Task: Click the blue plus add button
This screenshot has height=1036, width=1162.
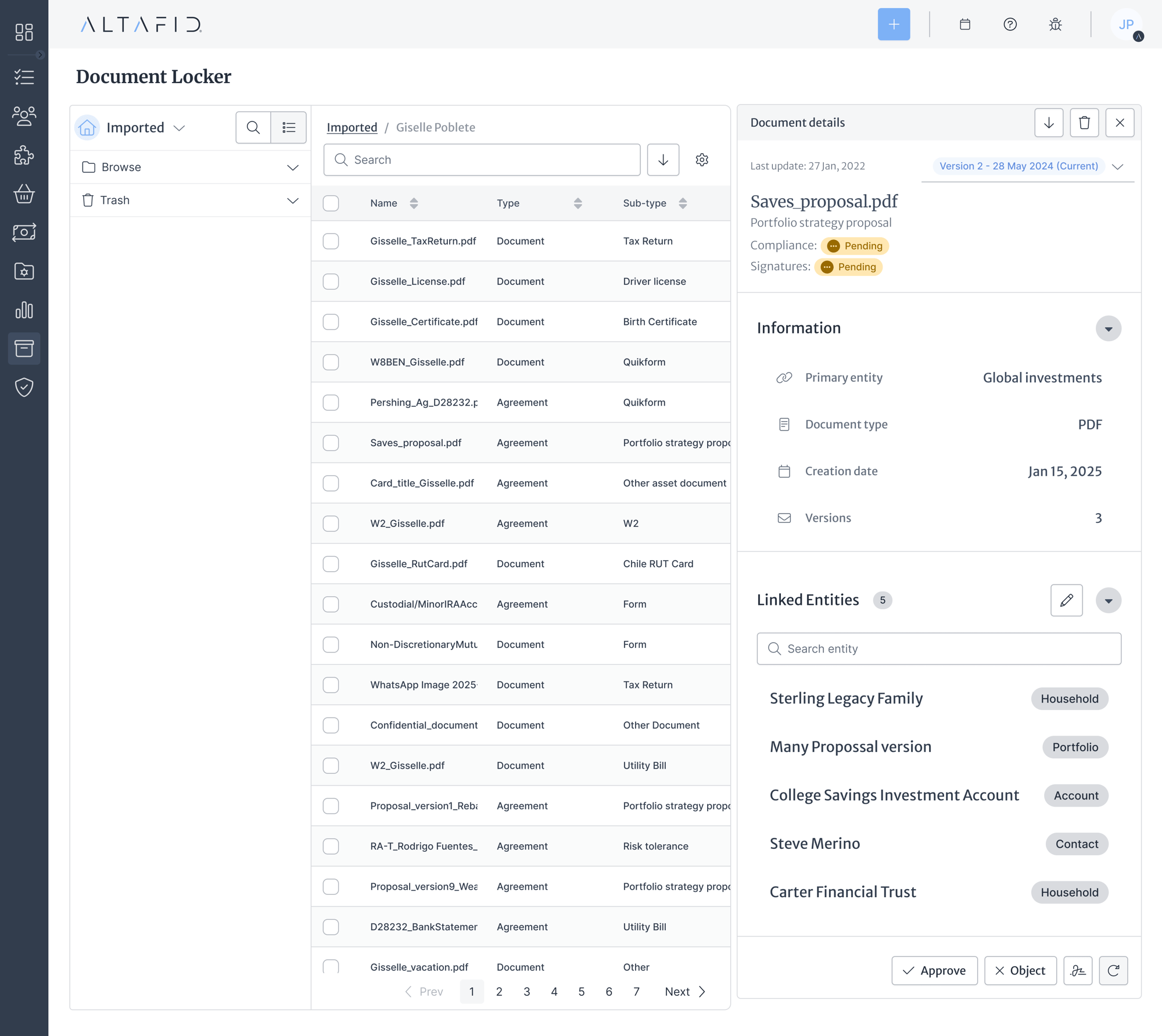Action: tap(894, 24)
